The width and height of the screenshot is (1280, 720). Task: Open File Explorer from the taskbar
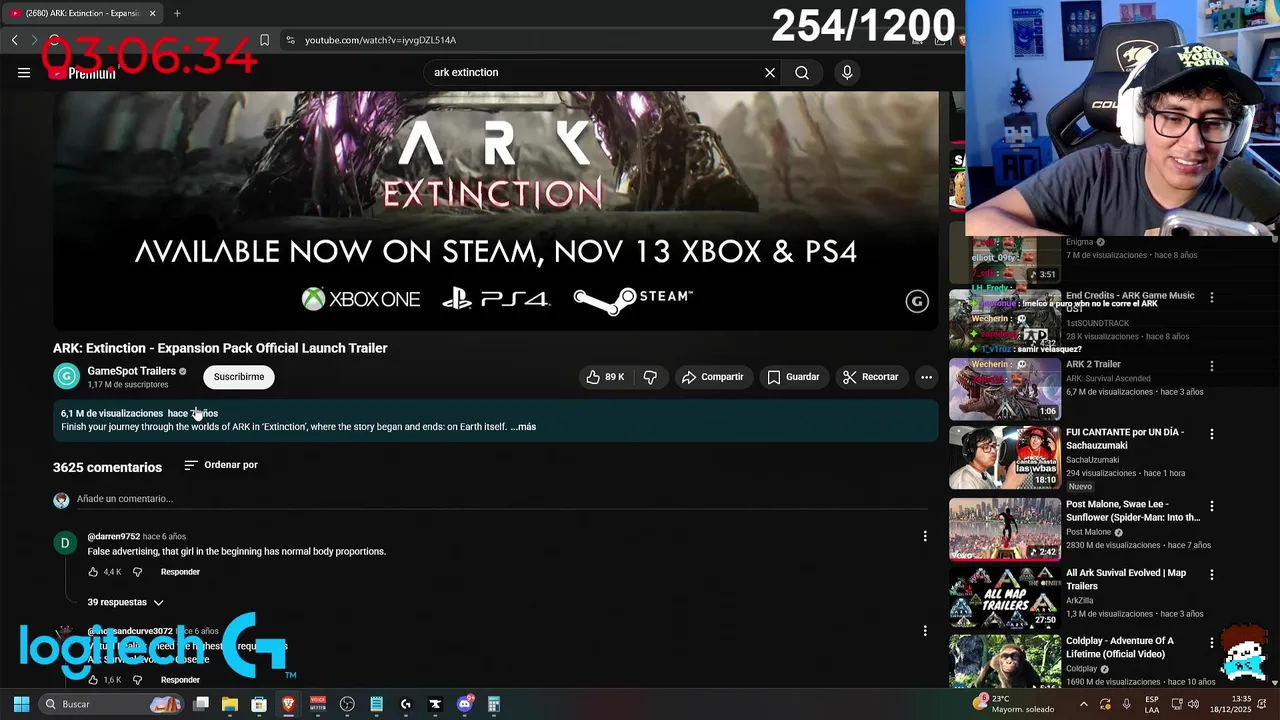click(230, 704)
